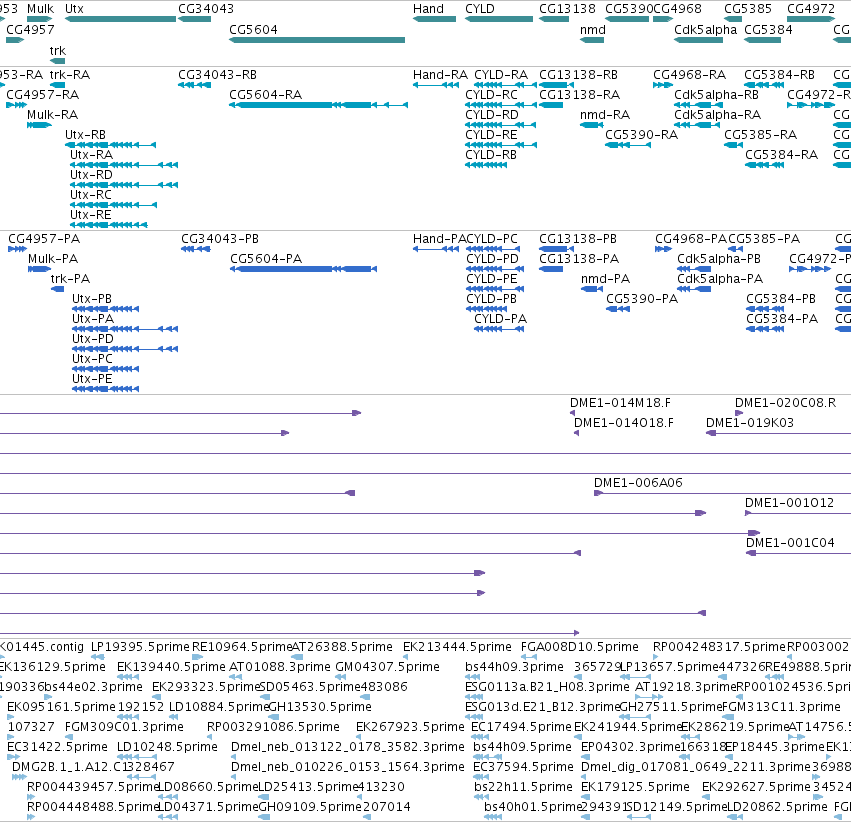Image resolution: width=851 pixels, height=822 pixels.
Task: Click protein CG5390-PA
Action: tap(618, 309)
